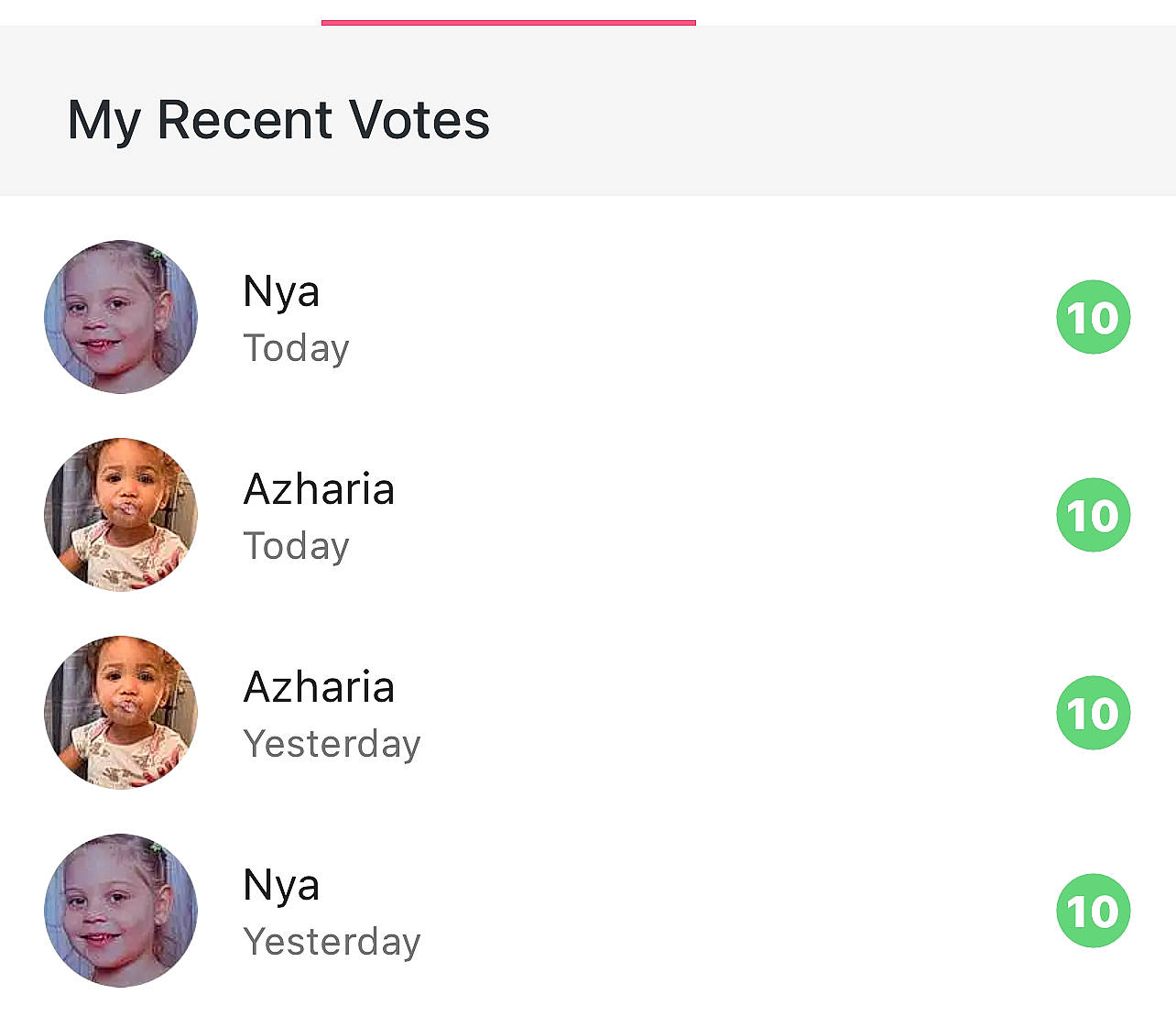The height and width of the screenshot is (1016, 1176).
Task: Tap Azharia's profile photo voted Today
Action: click(x=121, y=515)
